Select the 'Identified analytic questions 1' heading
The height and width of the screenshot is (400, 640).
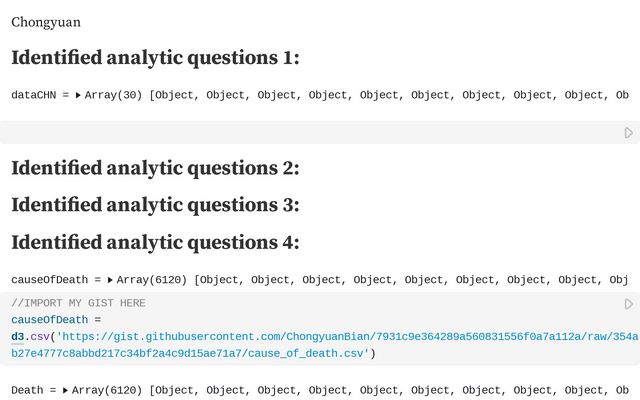coord(155,58)
